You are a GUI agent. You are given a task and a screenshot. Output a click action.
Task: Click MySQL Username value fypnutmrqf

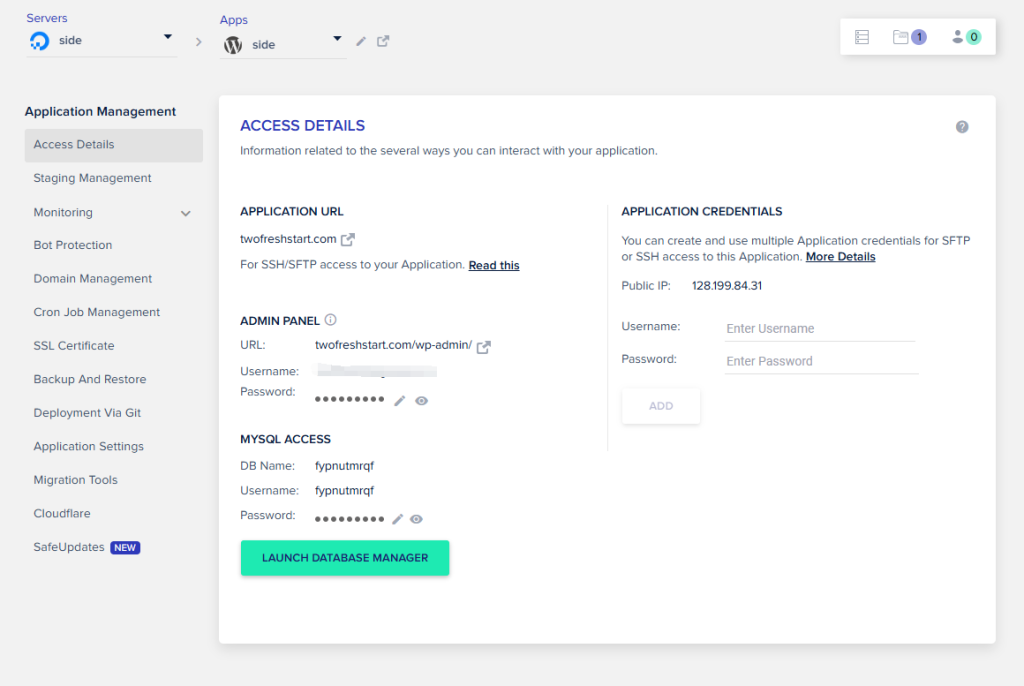coord(344,491)
